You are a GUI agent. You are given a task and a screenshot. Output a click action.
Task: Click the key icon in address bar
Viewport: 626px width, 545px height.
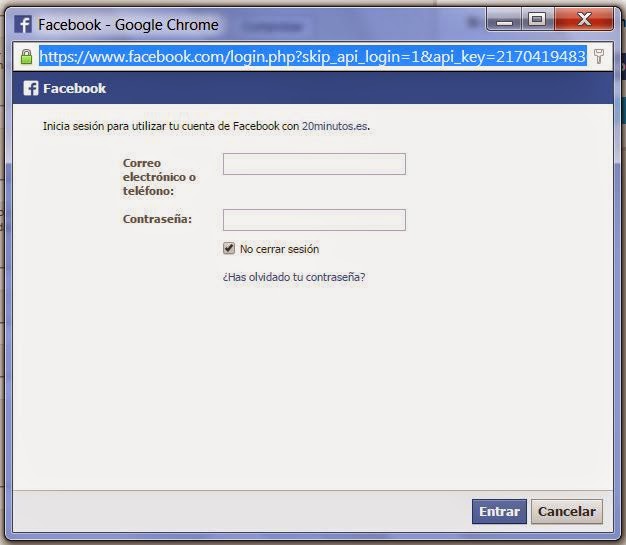pyautogui.click(x=598, y=56)
